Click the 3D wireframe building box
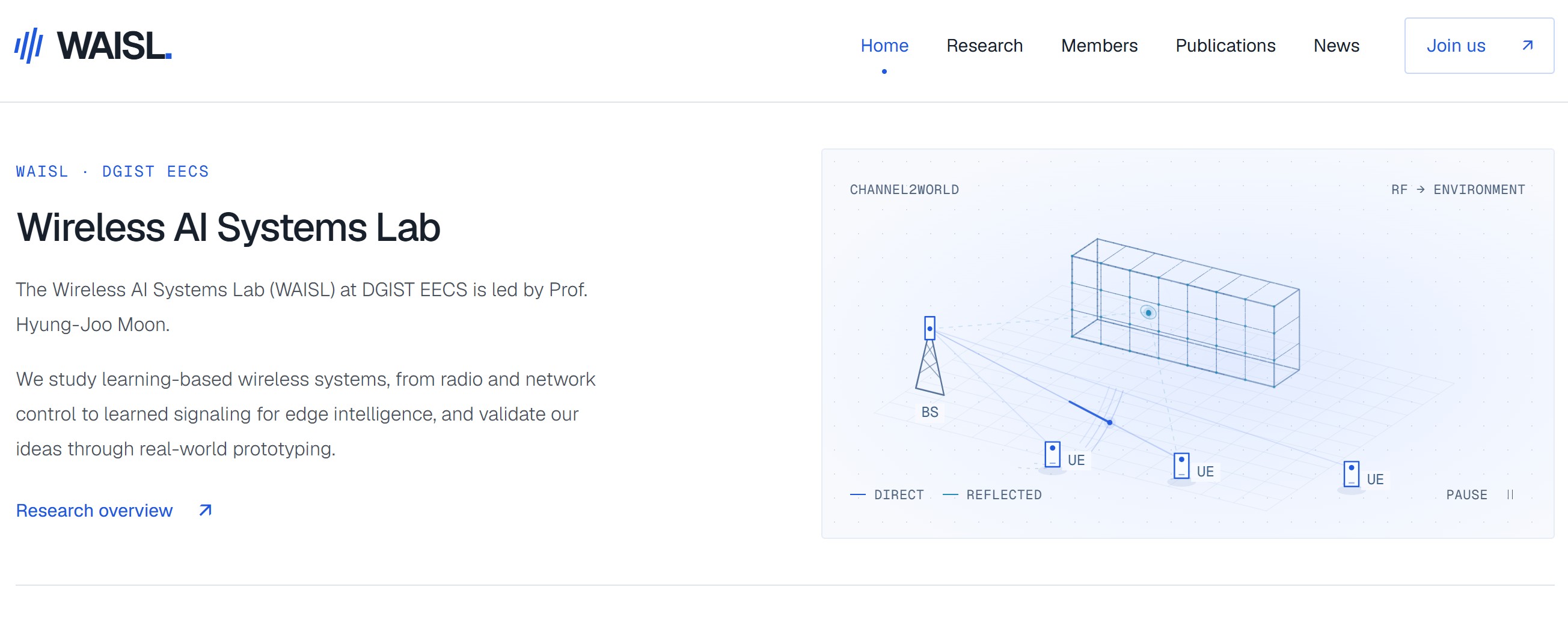The image size is (1568, 620). (x=1185, y=313)
